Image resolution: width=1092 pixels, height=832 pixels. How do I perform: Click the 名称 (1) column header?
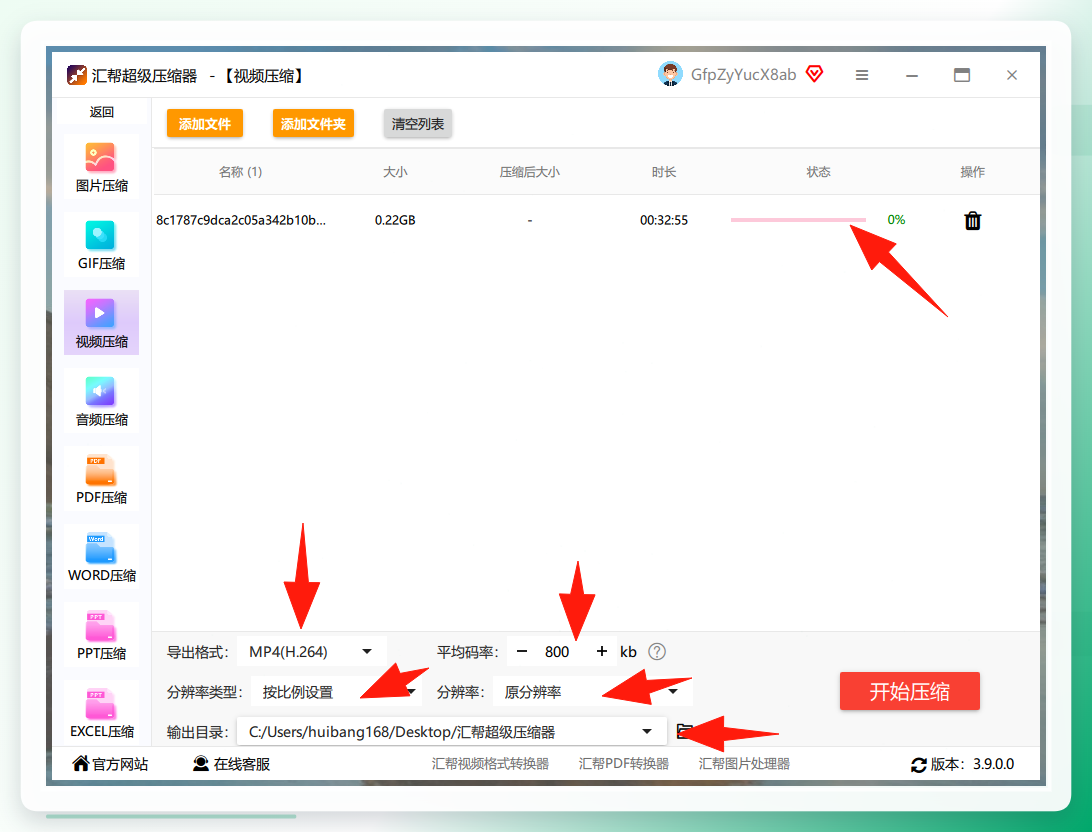pyautogui.click(x=240, y=172)
